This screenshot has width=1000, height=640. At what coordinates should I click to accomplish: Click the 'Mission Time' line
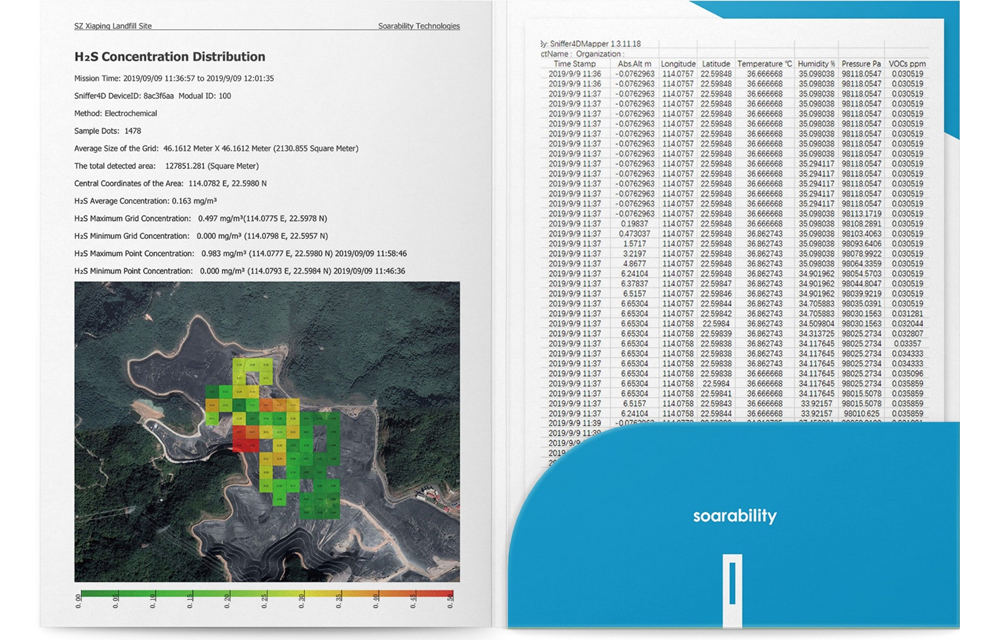tap(174, 78)
